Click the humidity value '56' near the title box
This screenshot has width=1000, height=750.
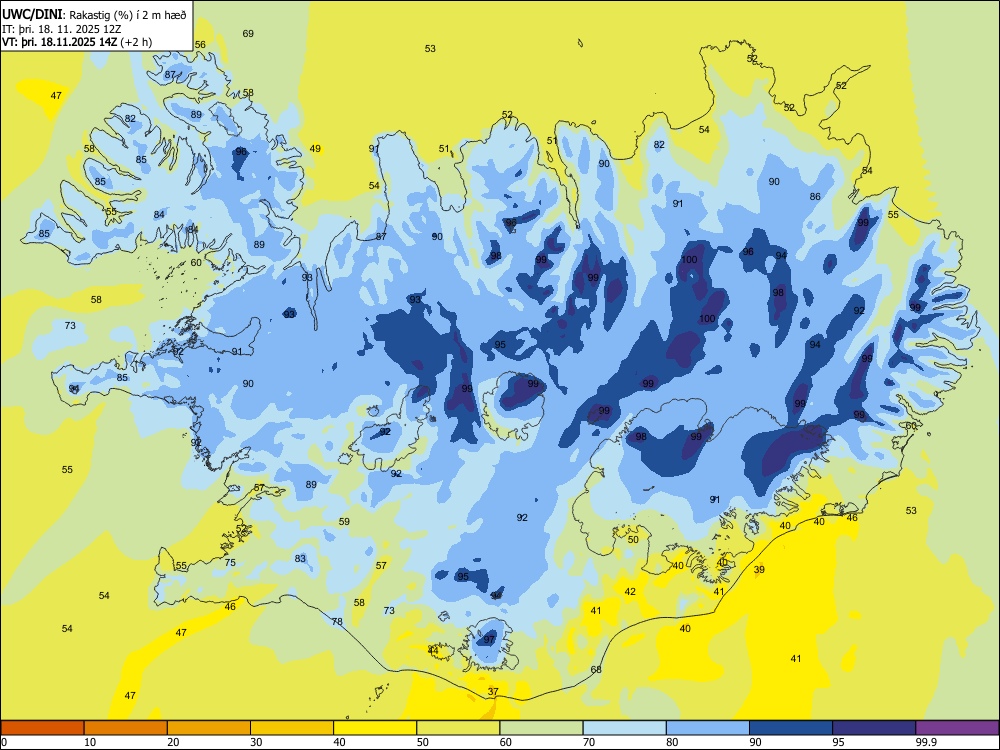[200, 45]
